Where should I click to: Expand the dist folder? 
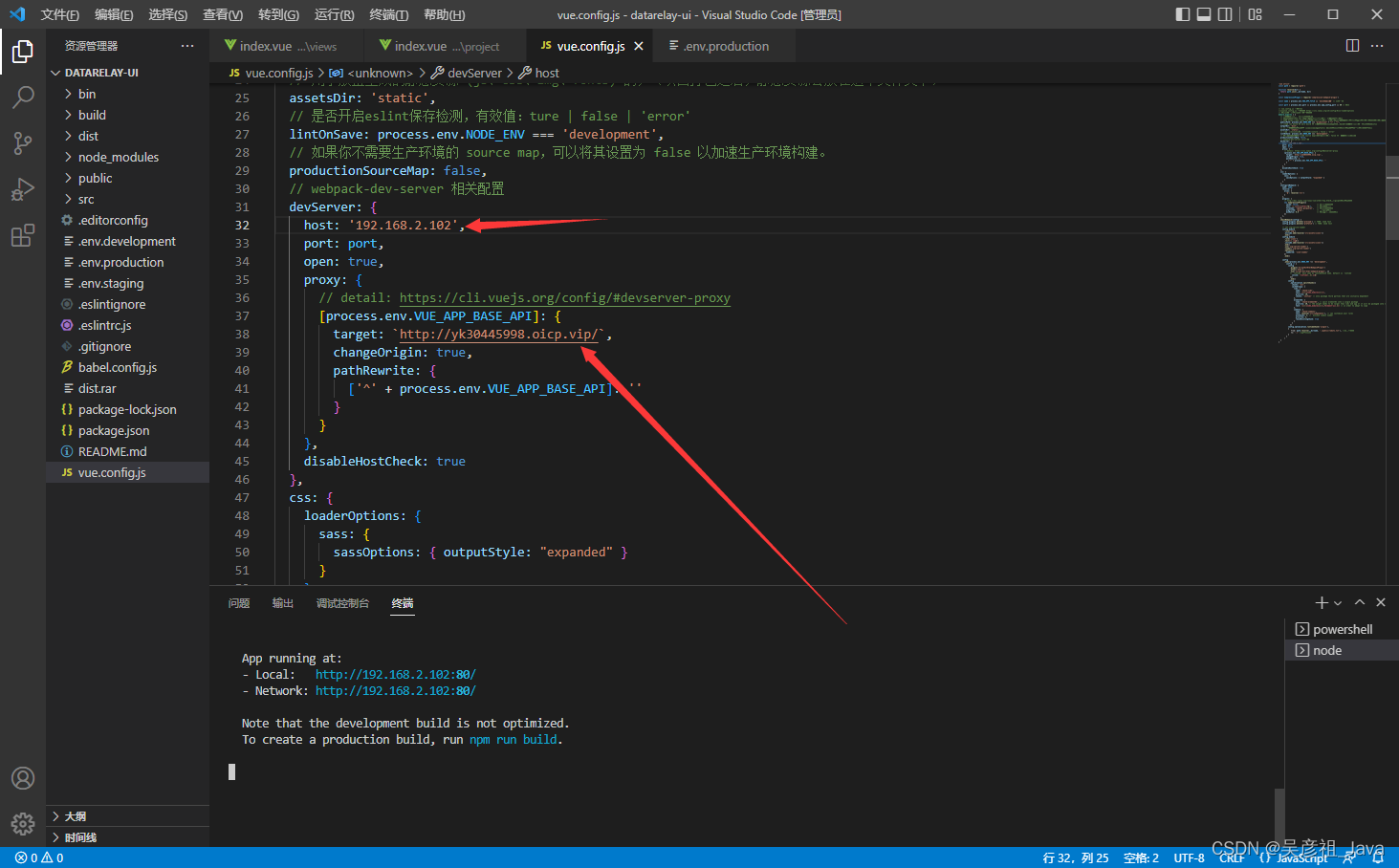click(x=127, y=136)
